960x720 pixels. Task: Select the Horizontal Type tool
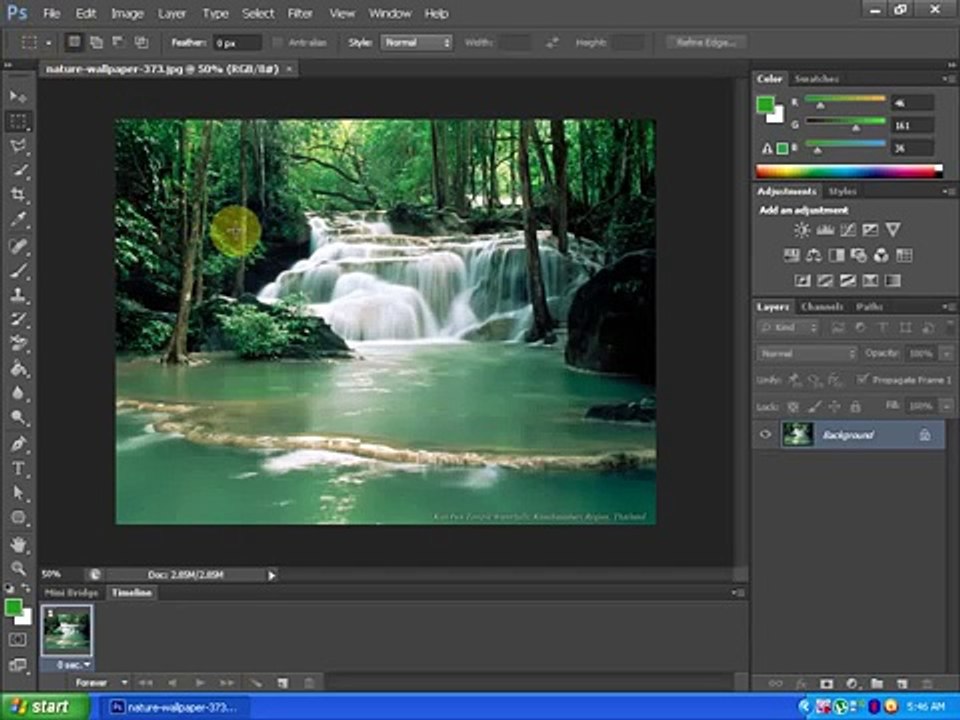coord(18,468)
